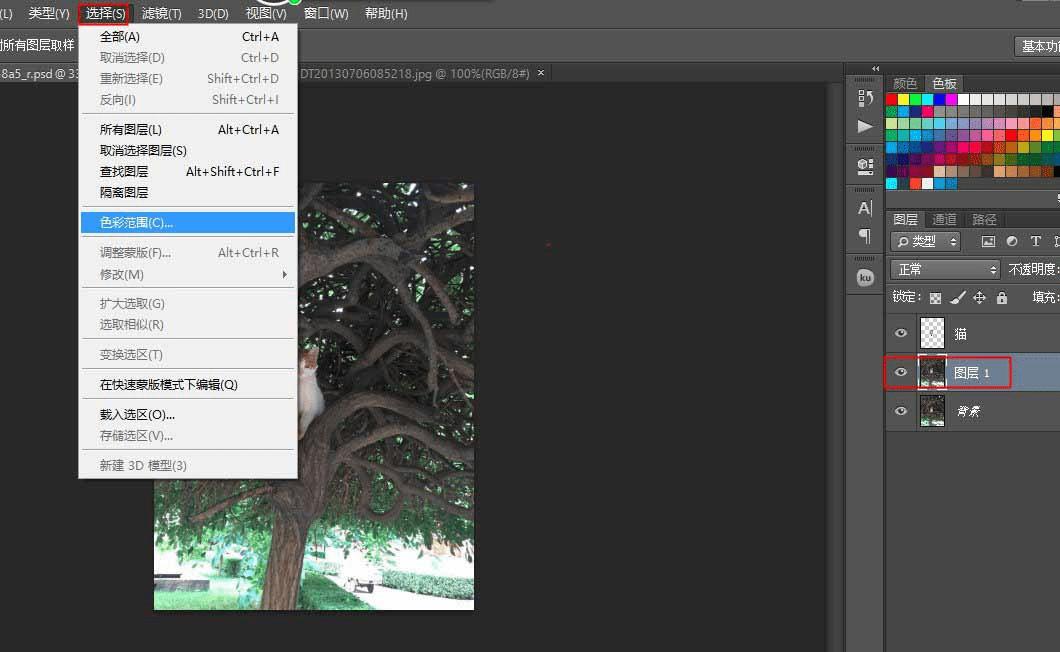Viewport: 1060px width, 652px height.
Task: Open the 类型(Y) menu
Action: (49, 14)
